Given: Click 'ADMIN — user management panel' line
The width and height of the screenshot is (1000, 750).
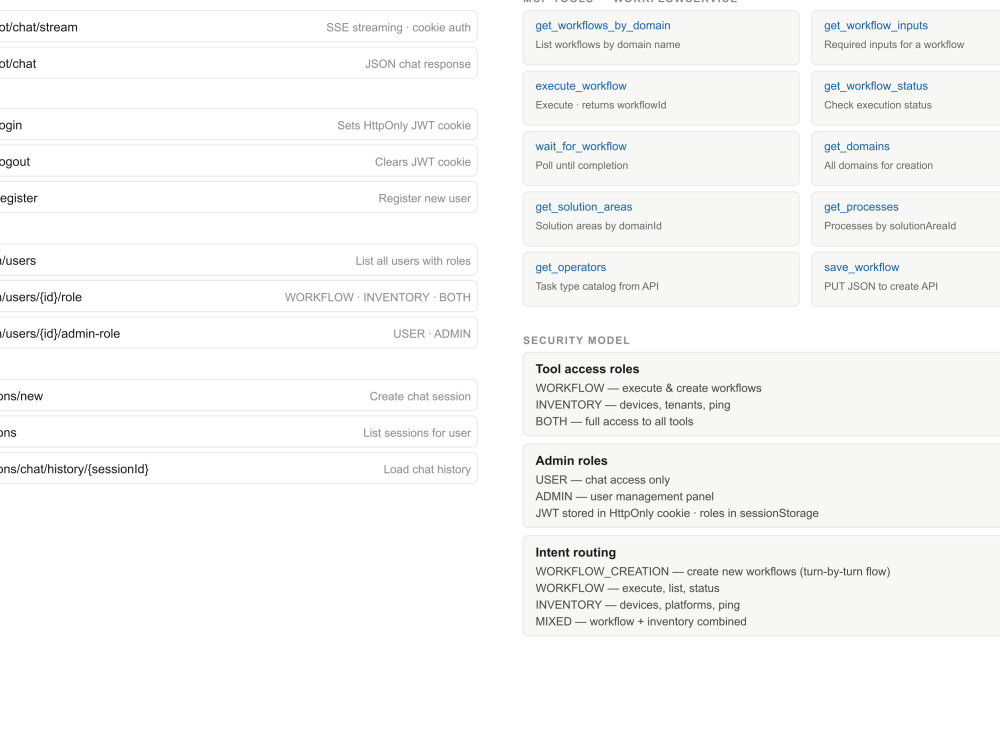Looking at the screenshot, I should (x=624, y=497).
